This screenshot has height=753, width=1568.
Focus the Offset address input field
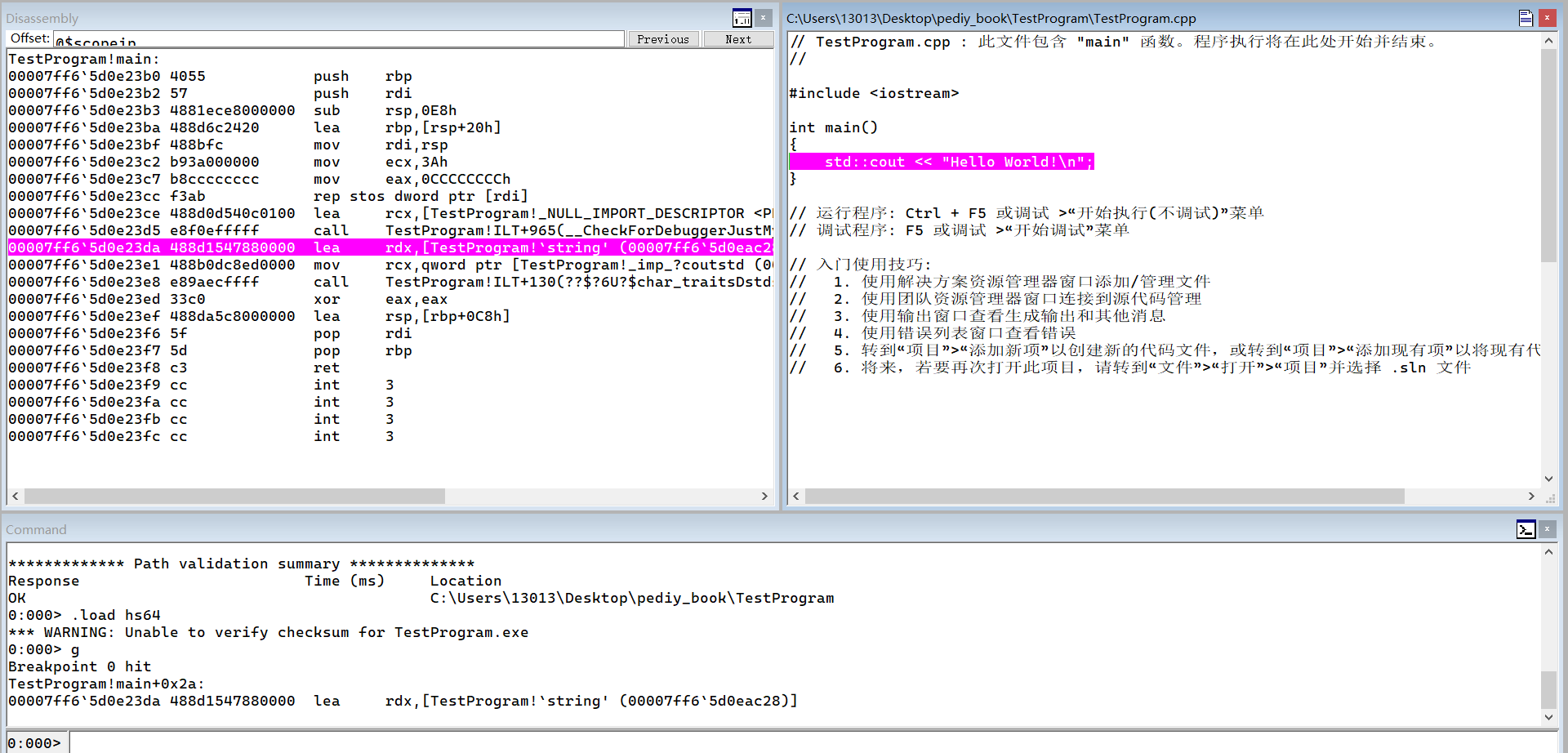pos(338,39)
